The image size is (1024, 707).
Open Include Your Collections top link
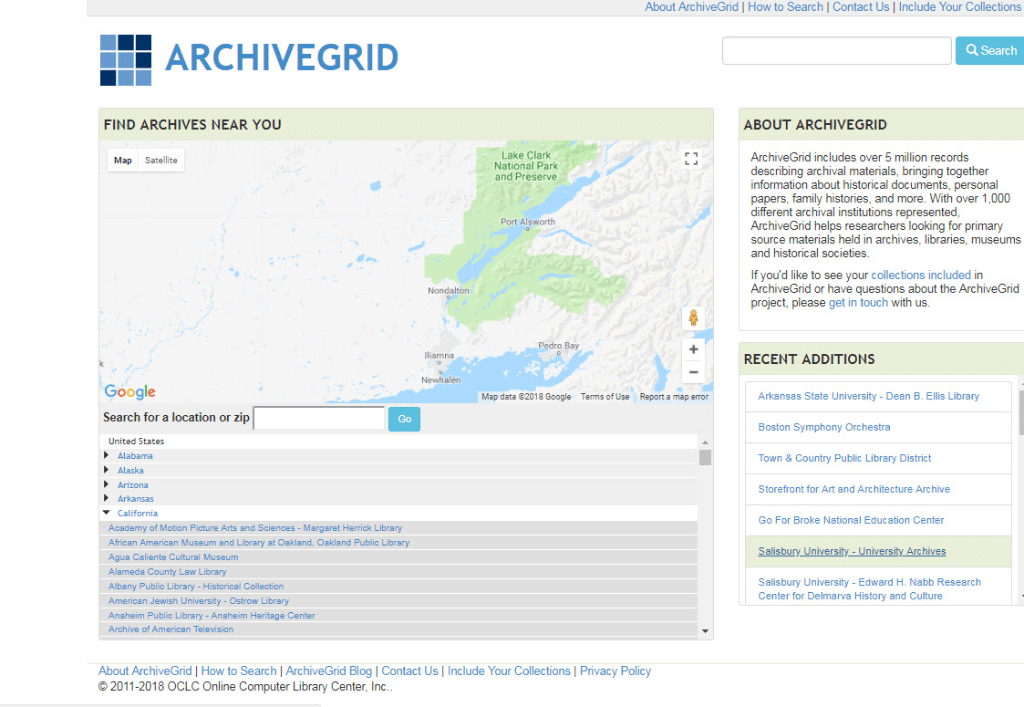[960, 7]
